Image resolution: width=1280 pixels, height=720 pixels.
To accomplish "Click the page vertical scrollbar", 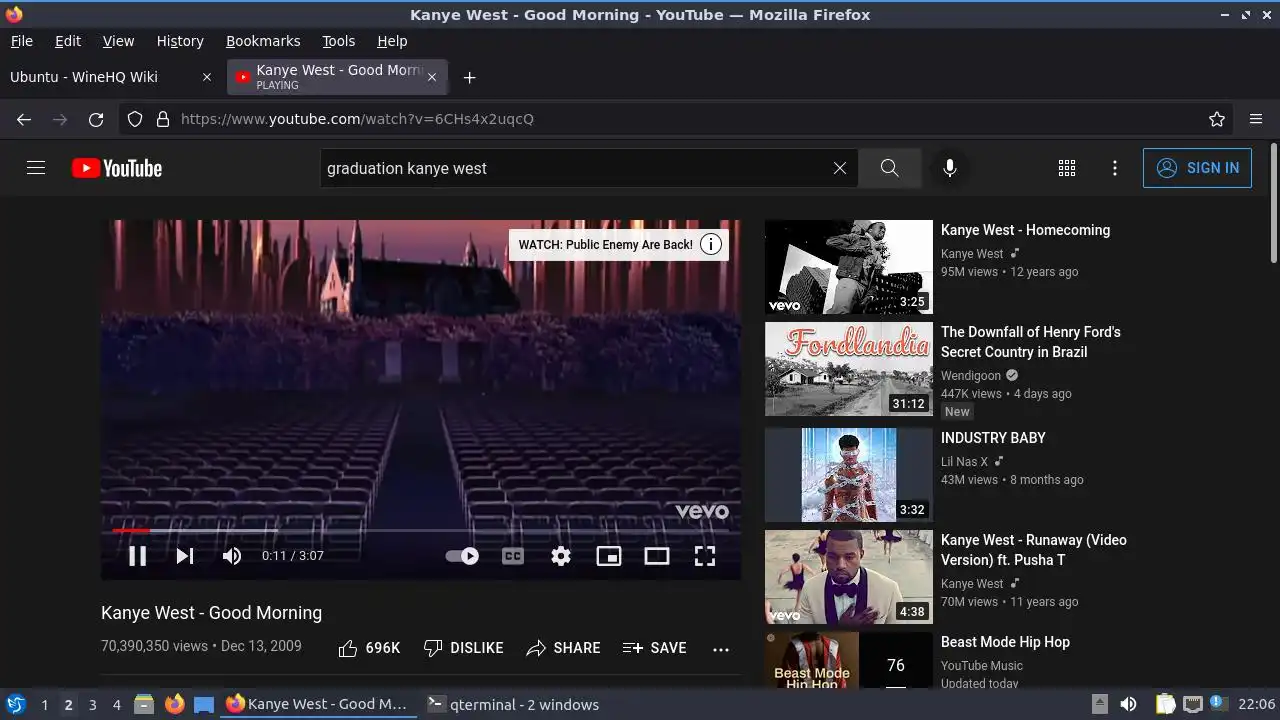I will click(1273, 204).
